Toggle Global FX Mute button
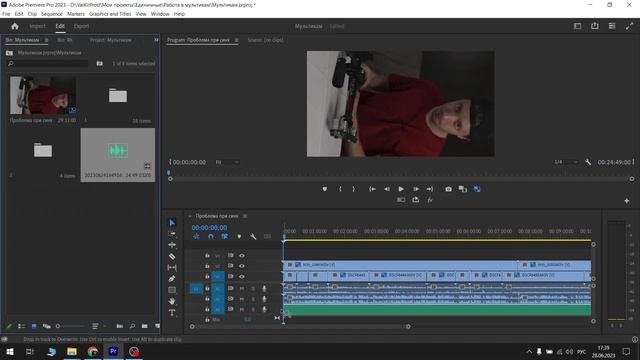 click(x=430, y=200)
